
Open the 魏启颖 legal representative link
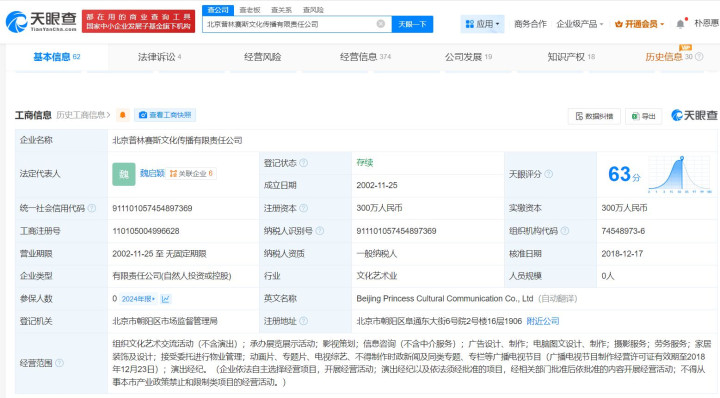[152, 174]
